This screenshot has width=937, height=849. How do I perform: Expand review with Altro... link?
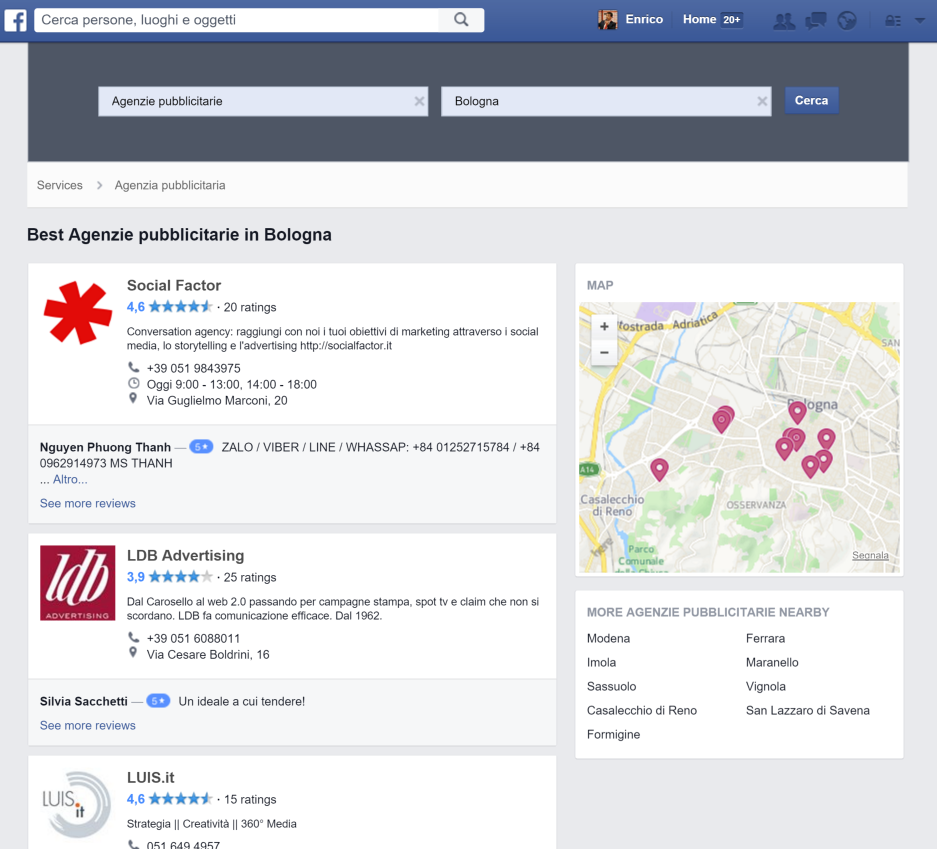70,479
